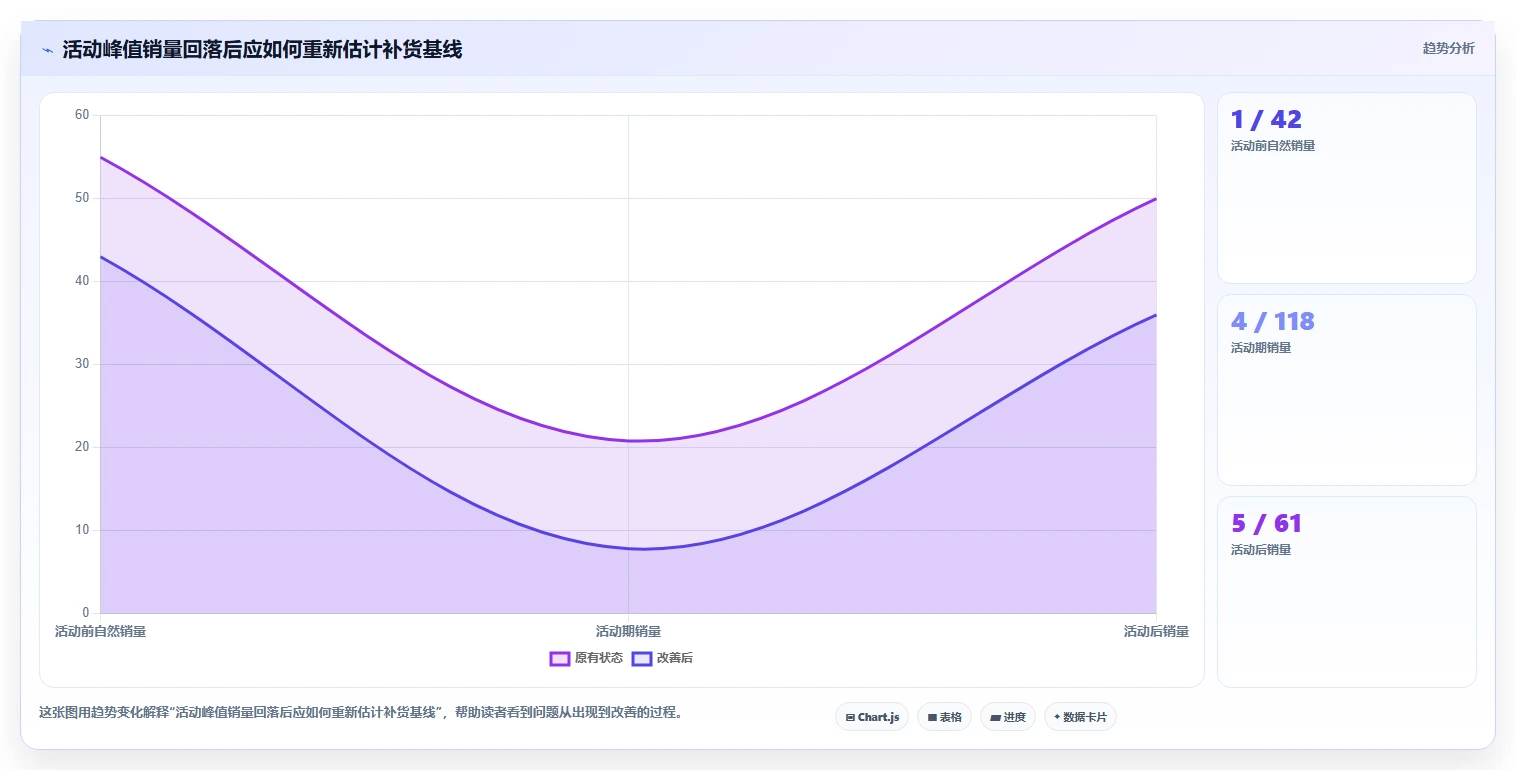Click the description text below the chart
Screen dimensions: 1516x770
pos(361,713)
